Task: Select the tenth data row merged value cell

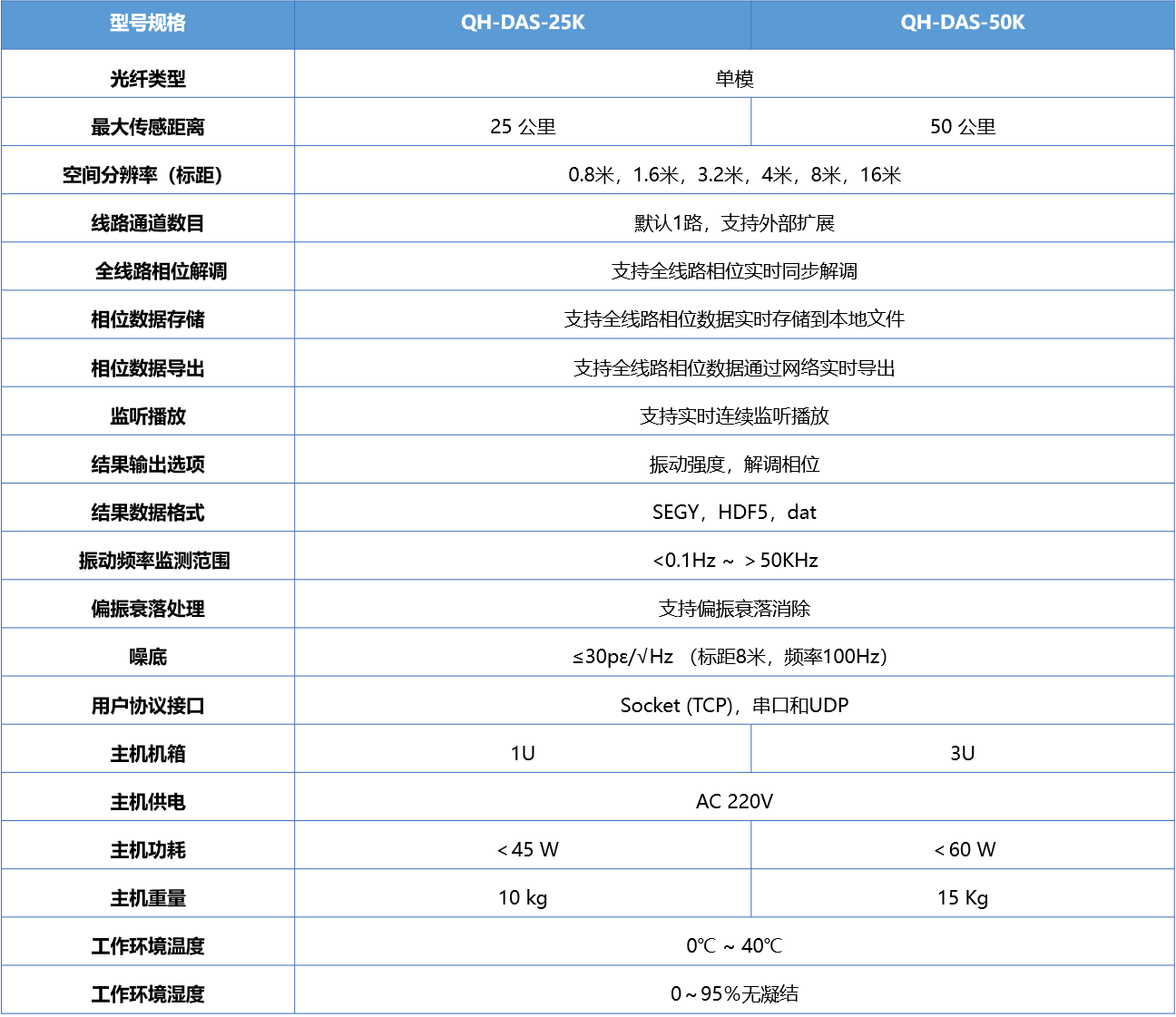Action: click(x=734, y=507)
